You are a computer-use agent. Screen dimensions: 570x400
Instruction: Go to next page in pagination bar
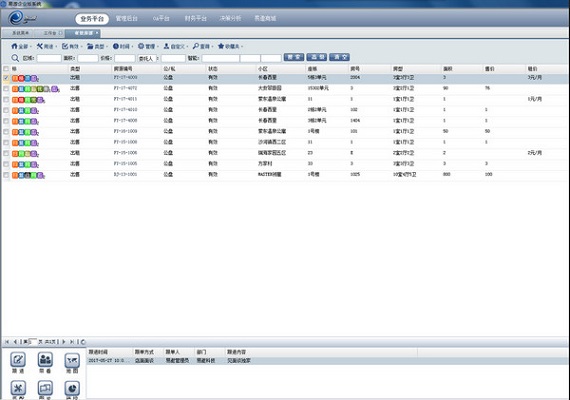pos(64,342)
